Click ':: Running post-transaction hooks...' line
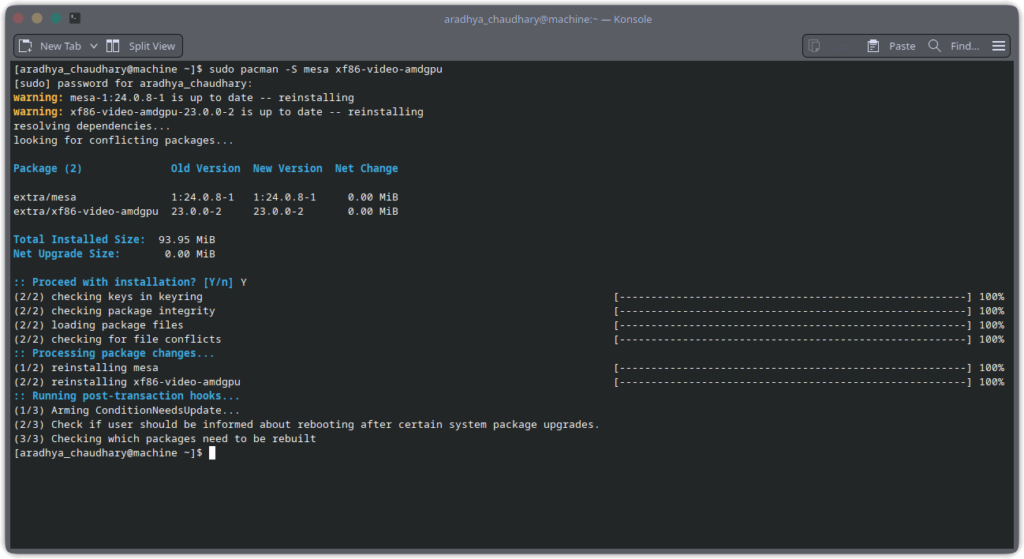This screenshot has height=559, width=1024. tap(126, 396)
